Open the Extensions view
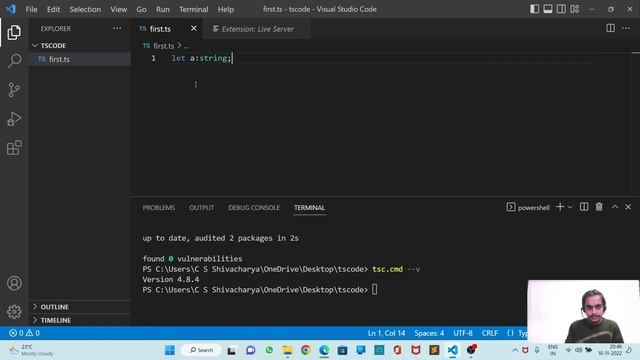Image resolution: width=640 pixels, height=360 pixels. (14, 148)
